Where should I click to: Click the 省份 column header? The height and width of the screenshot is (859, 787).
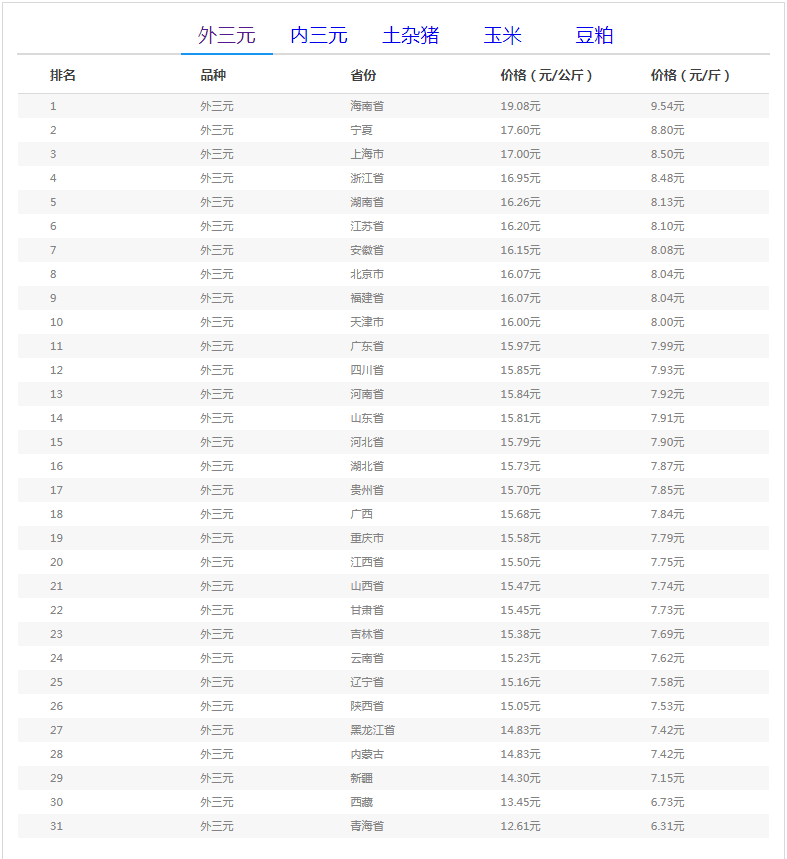363,75
